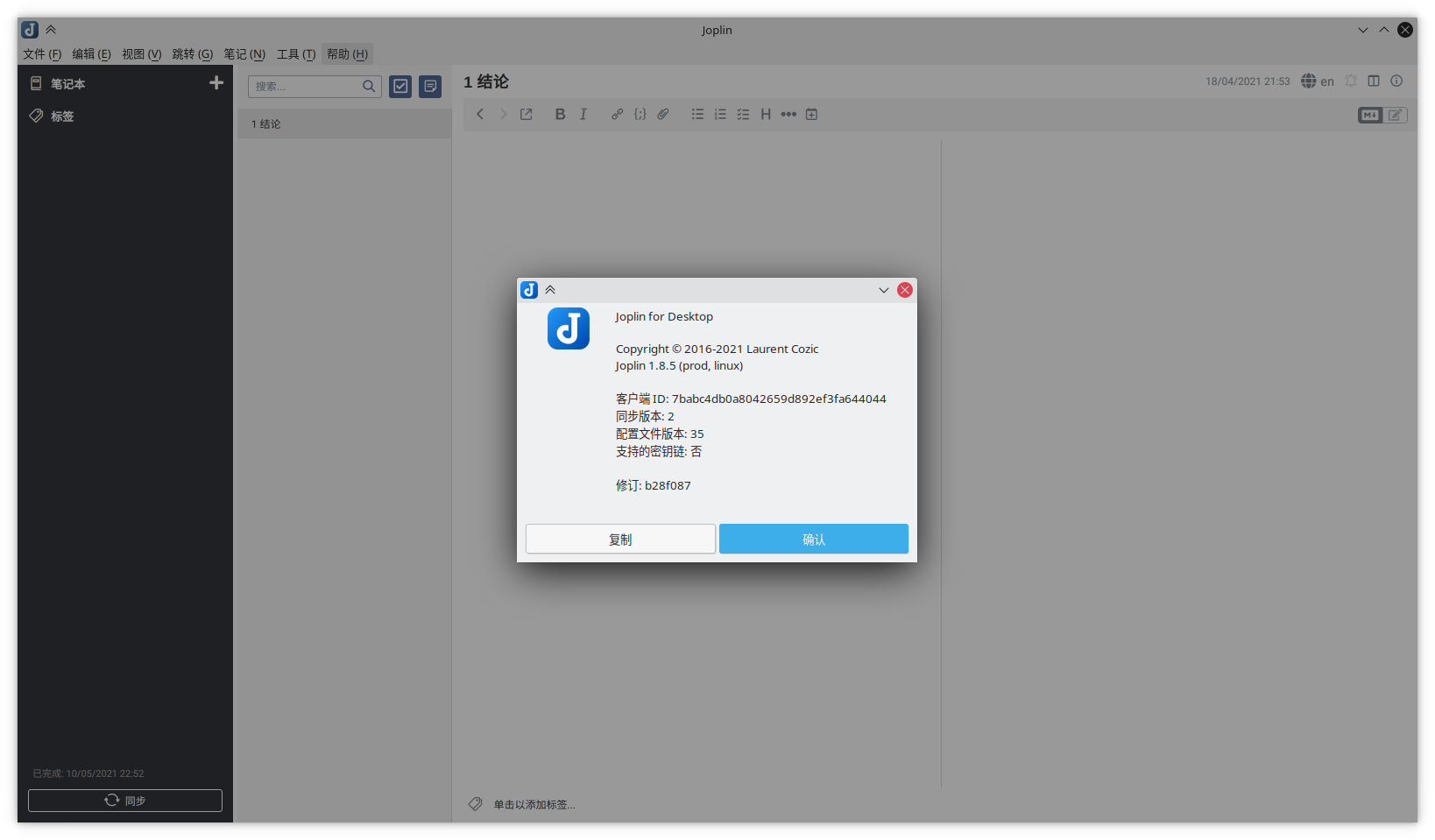Image resolution: width=1435 pixels, height=840 pixels.
Task: Click the dialog's down chevron minimize button
Action: click(x=884, y=290)
